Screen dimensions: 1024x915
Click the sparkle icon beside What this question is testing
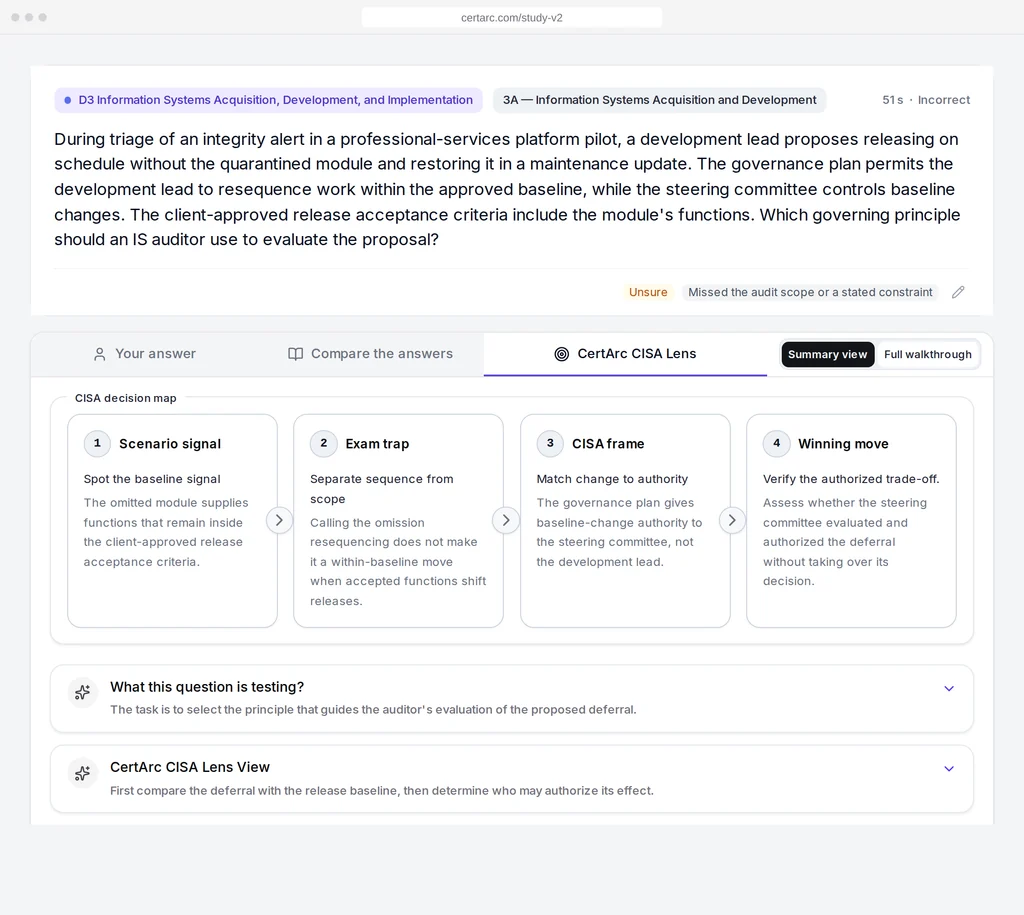(82, 692)
